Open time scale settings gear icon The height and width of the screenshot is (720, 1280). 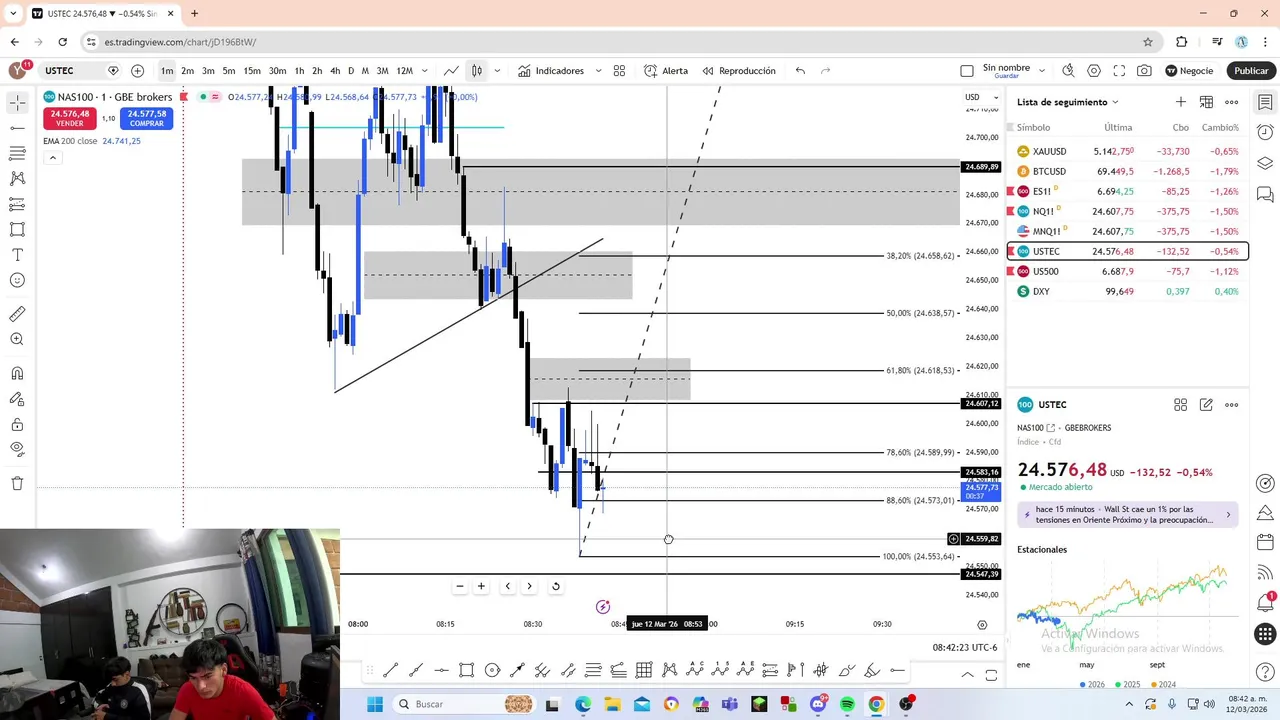point(982,624)
